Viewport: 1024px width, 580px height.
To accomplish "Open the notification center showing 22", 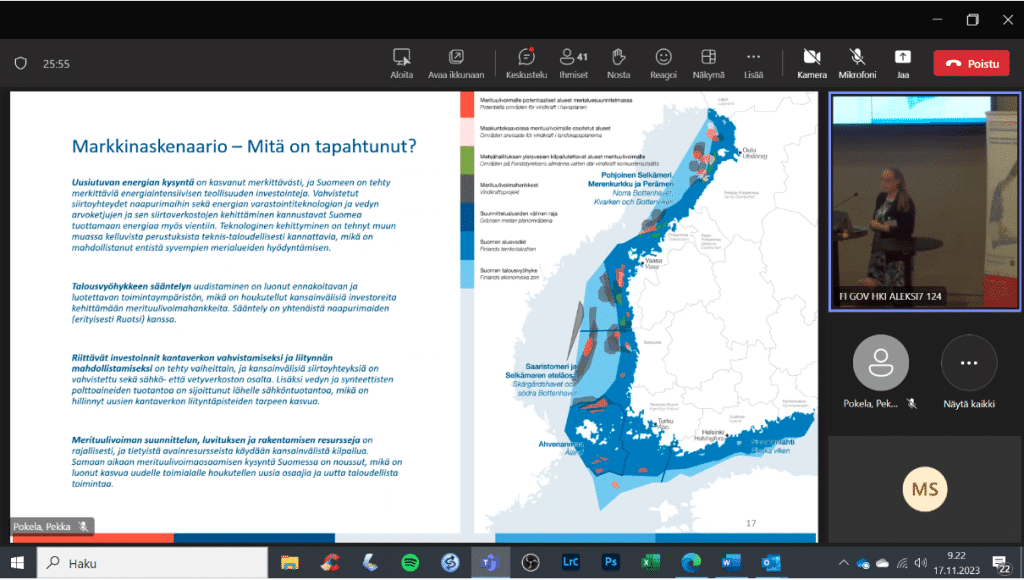I will [1001, 564].
